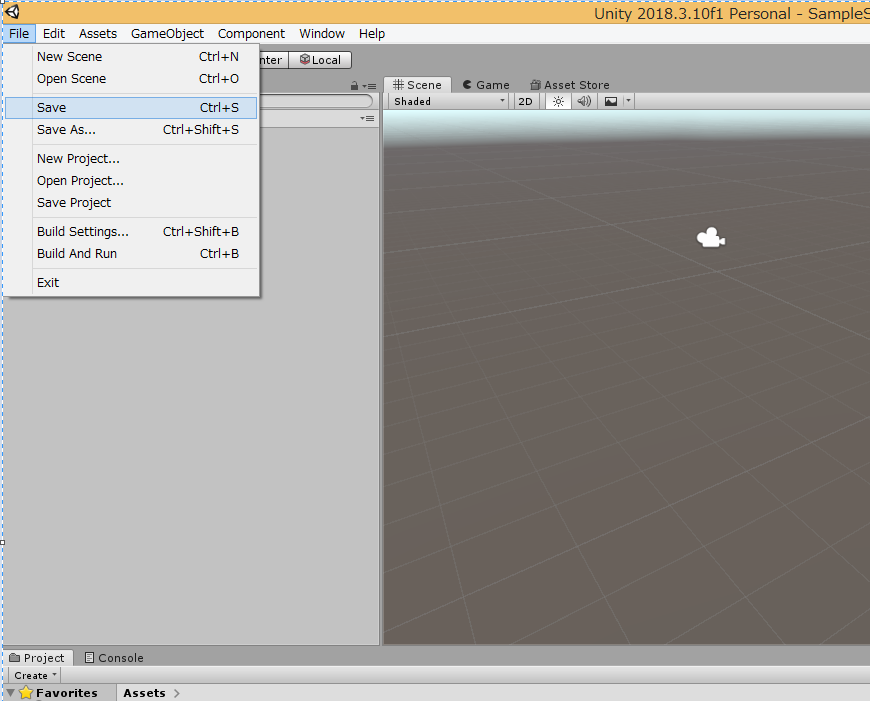Image resolution: width=870 pixels, height=701 pixels.
Task: Select Save As... menu entry
Action: [x=131, y=130]
